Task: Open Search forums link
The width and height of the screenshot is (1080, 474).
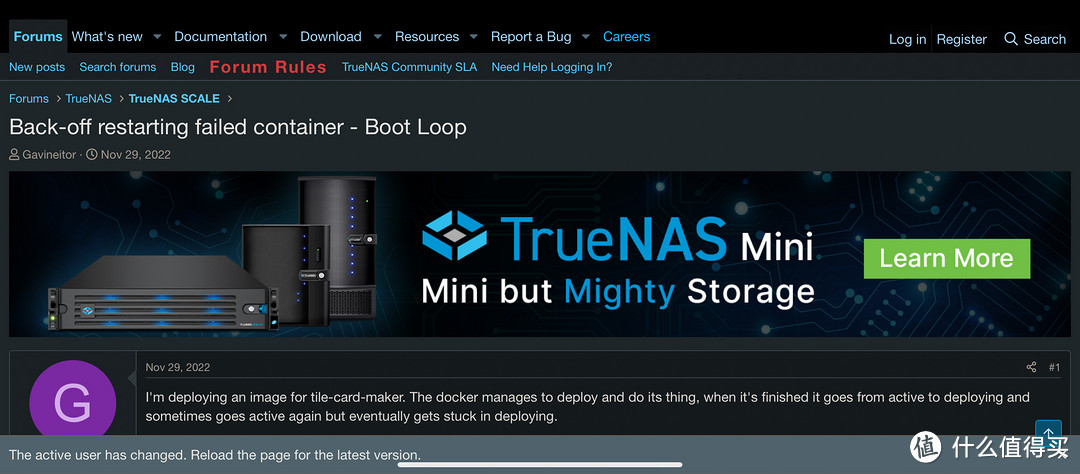Action: (x=118, y=67)
